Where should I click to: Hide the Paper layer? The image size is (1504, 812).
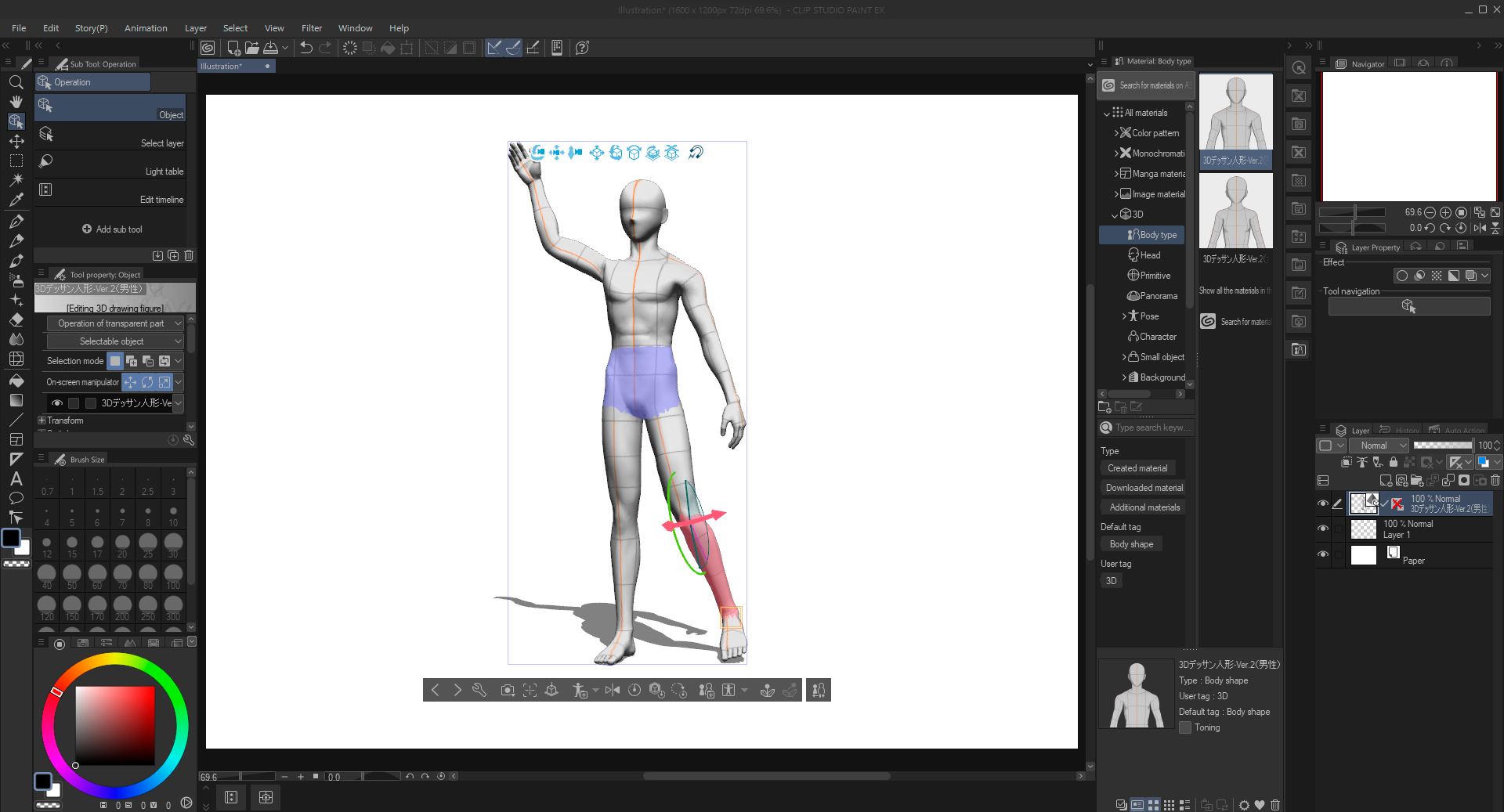point(1323,554)
